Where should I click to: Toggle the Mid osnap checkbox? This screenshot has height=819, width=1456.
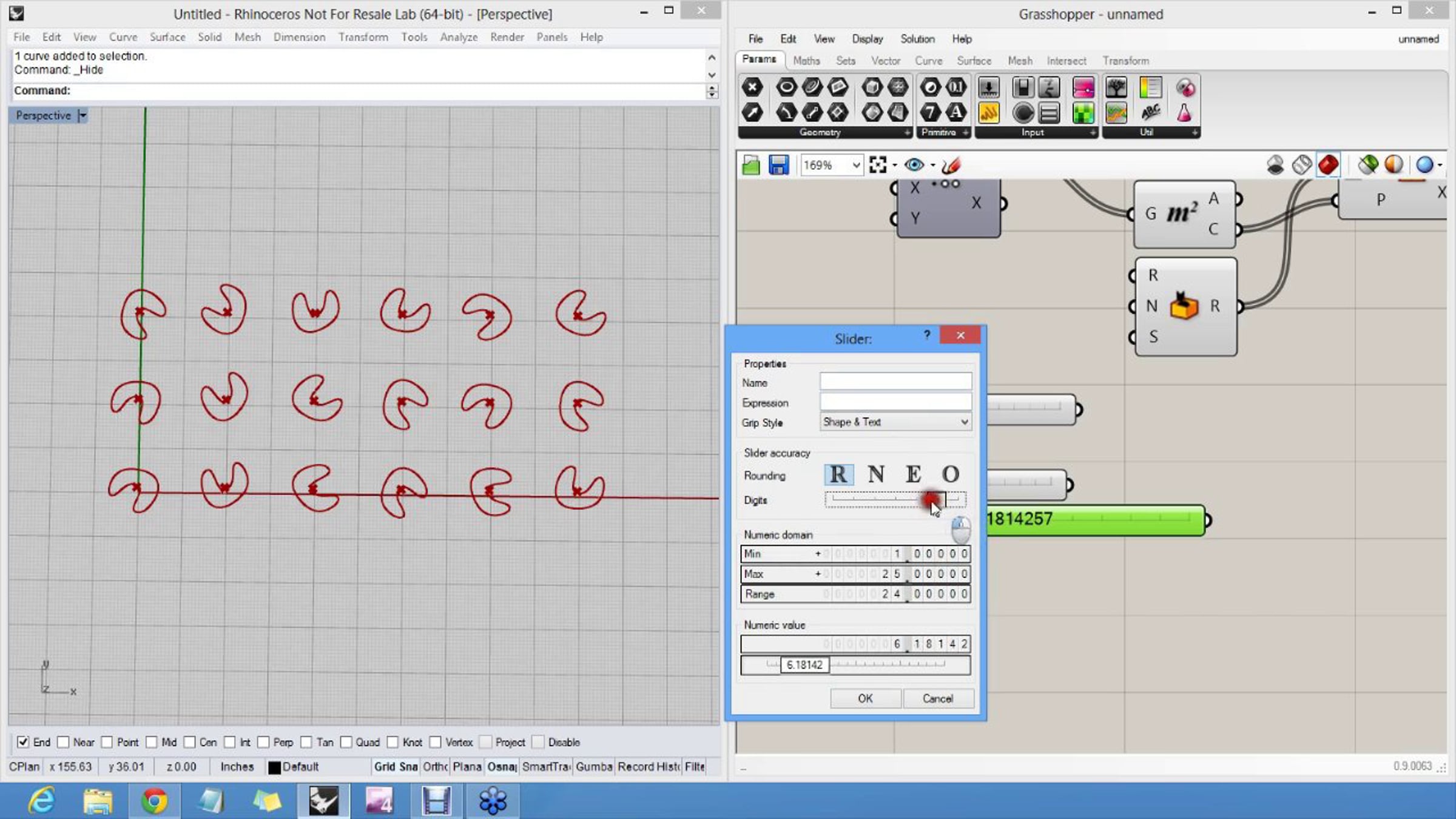[x=152, y=742]
